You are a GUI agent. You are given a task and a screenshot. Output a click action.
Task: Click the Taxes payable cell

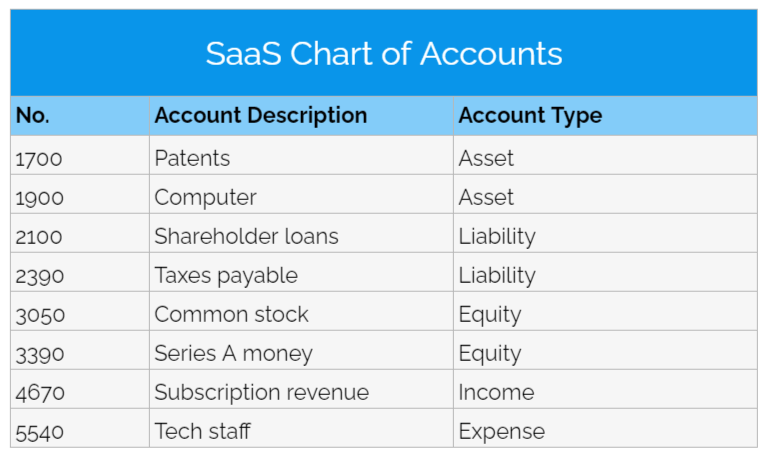(226, 275)
